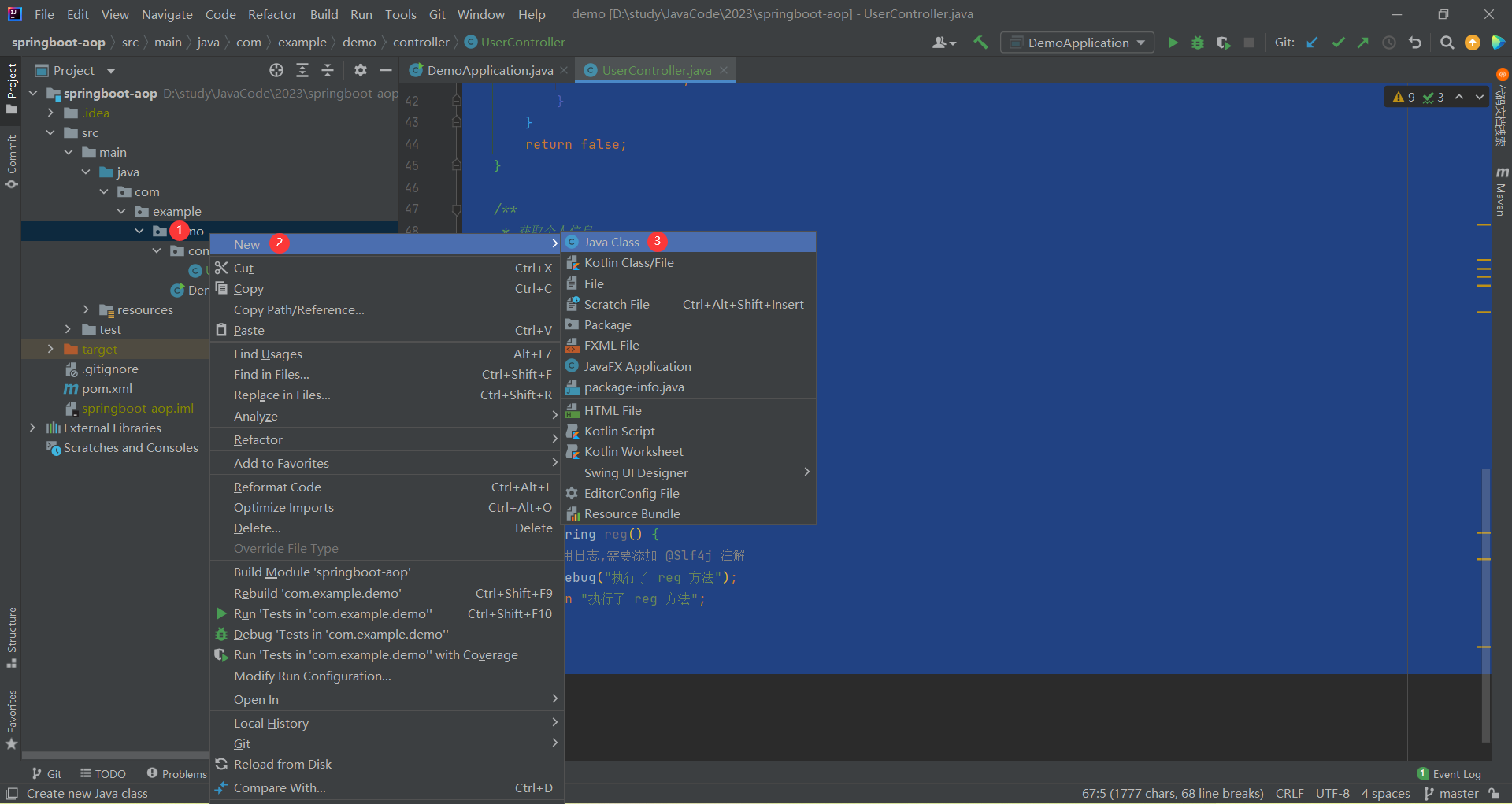Toggle tool window bars icon bottom-left

[12, 794]
